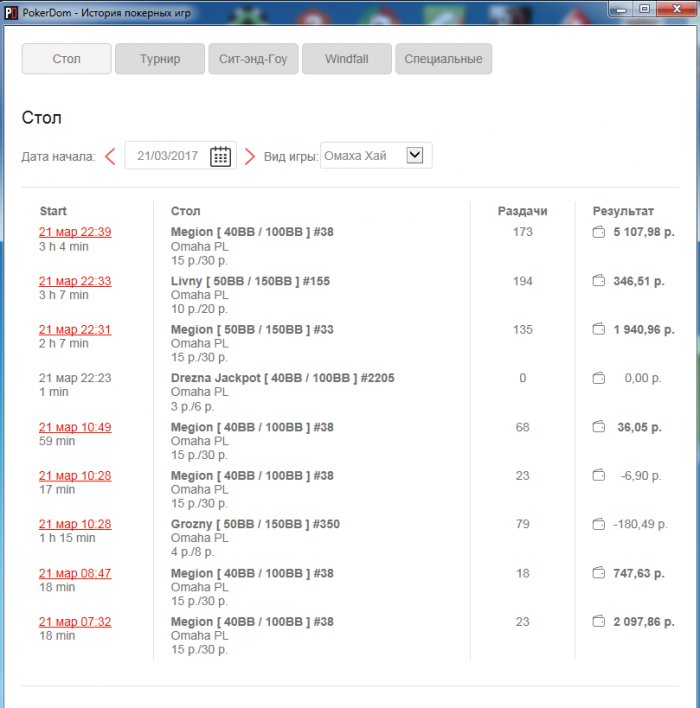Click stakes text 3 р./6 р.
Viewport: 700px width, 708px height.
tap(192, 406)
